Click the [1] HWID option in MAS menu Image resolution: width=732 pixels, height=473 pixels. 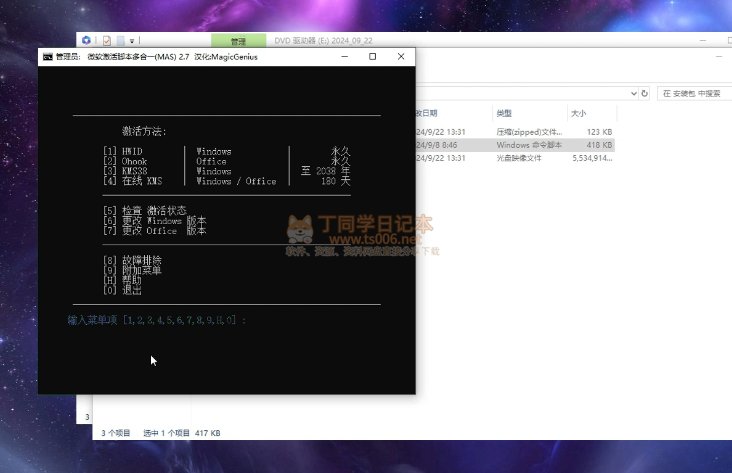click(123, 151)
